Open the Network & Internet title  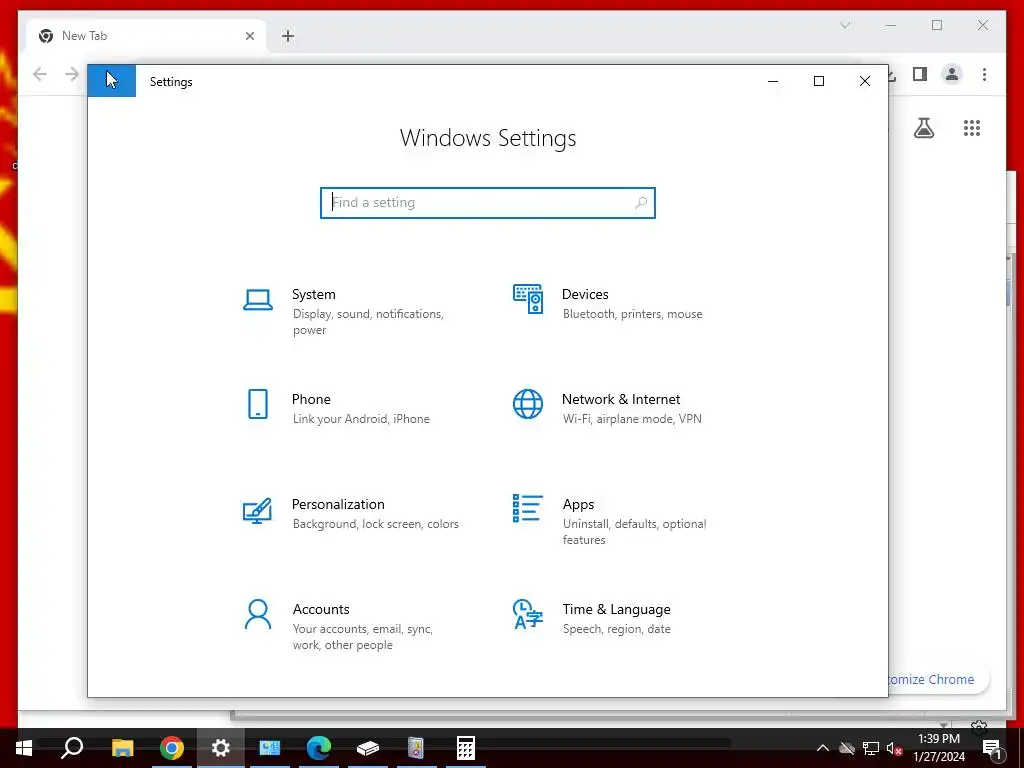621,399
